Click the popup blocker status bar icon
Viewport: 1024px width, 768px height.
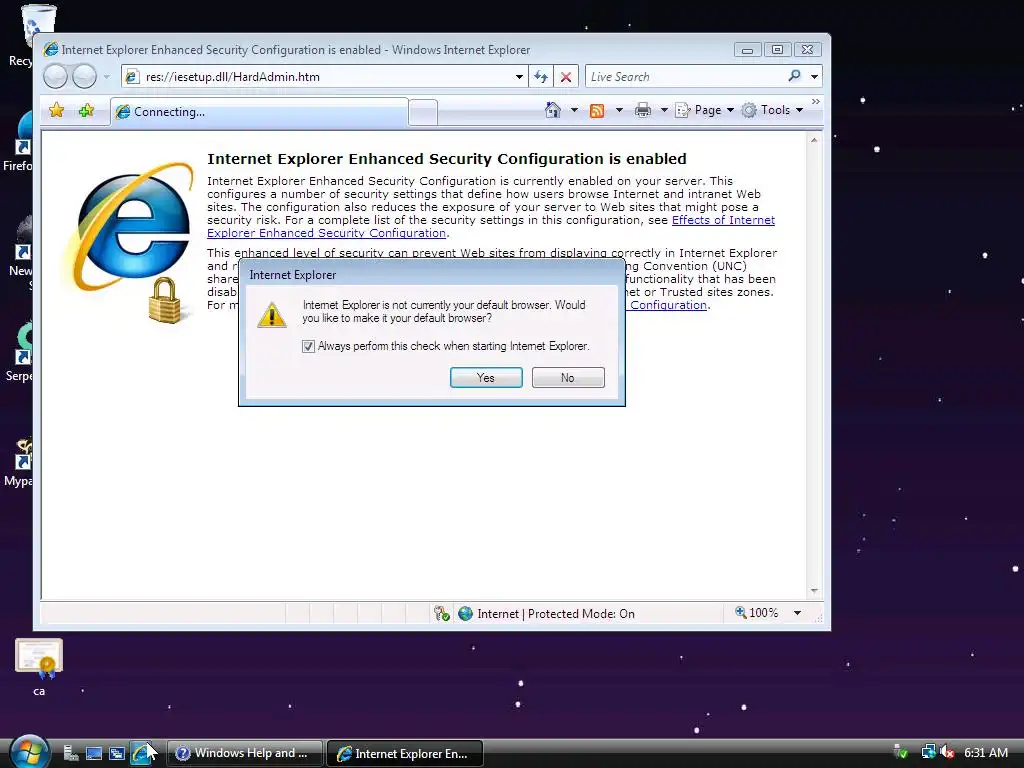[441, 613]
